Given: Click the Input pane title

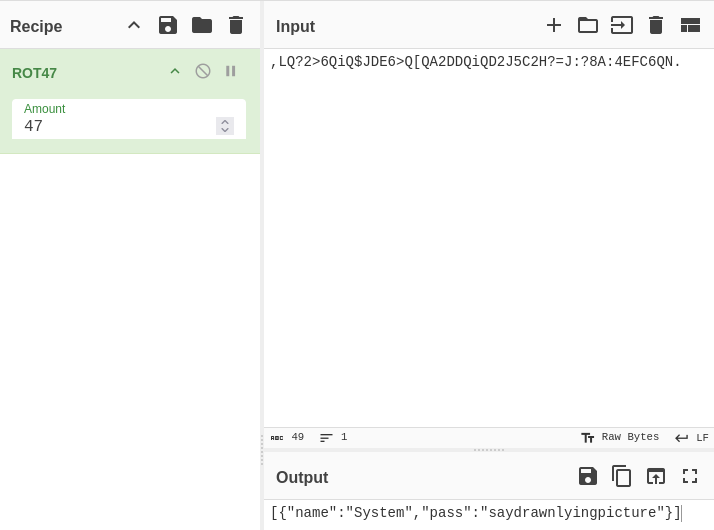Looking at the screenshot, I should [x=295, y=26].
